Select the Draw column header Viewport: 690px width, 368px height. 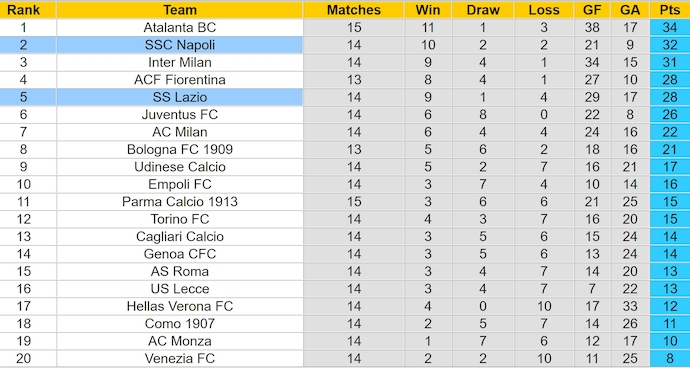483,10
